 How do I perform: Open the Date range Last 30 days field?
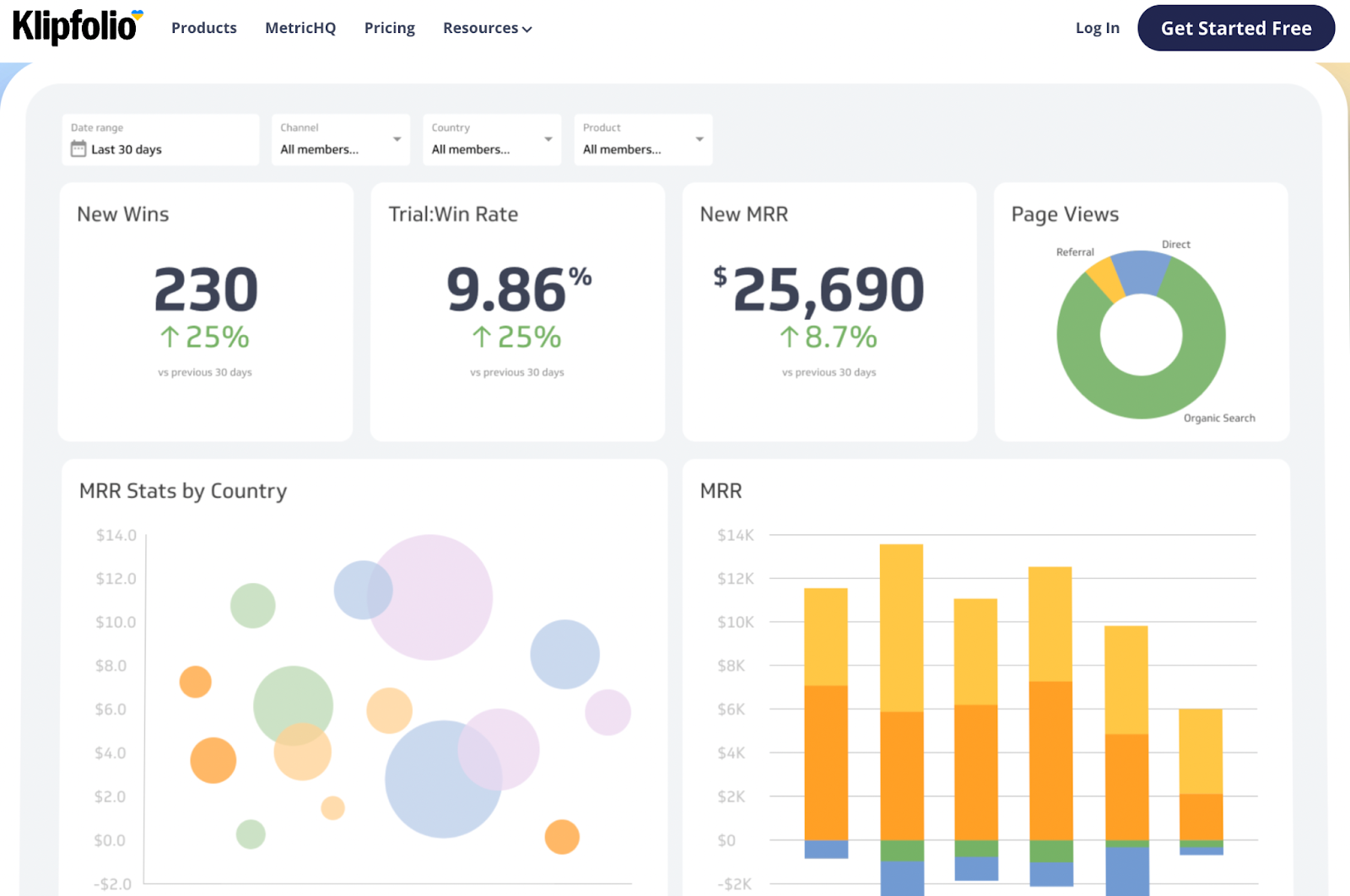pyautogui.click(x=160, y=139)
